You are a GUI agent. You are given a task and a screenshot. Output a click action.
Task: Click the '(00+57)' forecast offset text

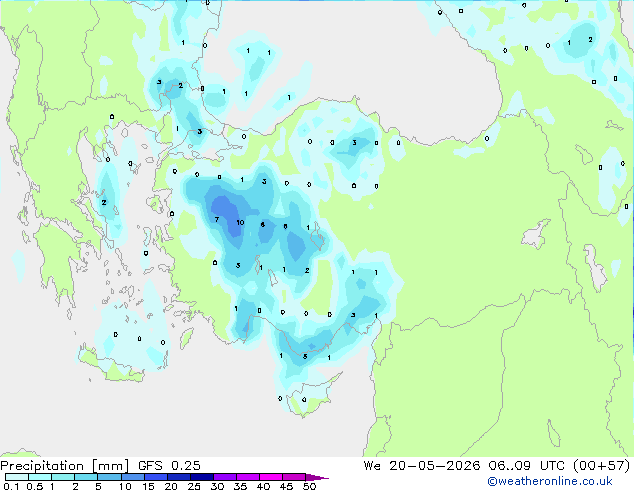click(601, 466)
